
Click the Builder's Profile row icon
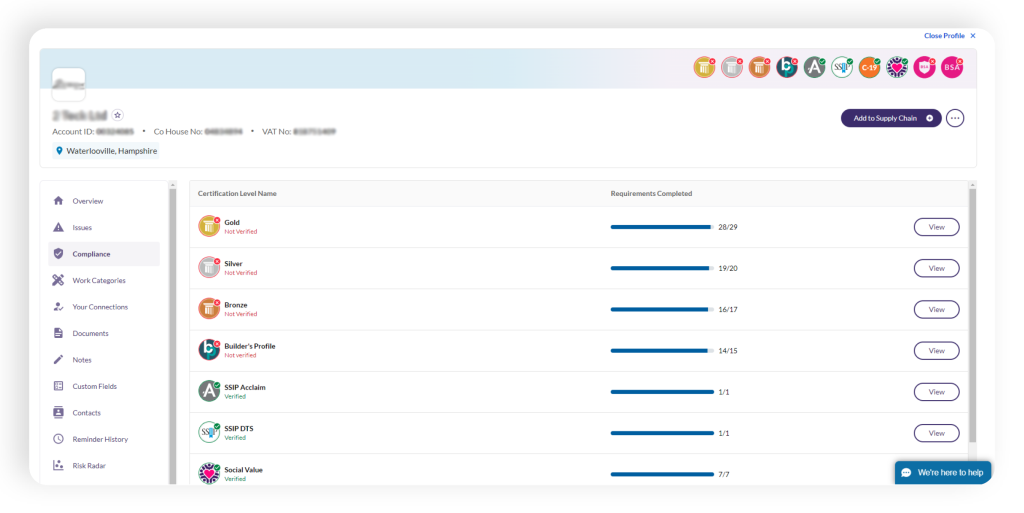point(208,350)
